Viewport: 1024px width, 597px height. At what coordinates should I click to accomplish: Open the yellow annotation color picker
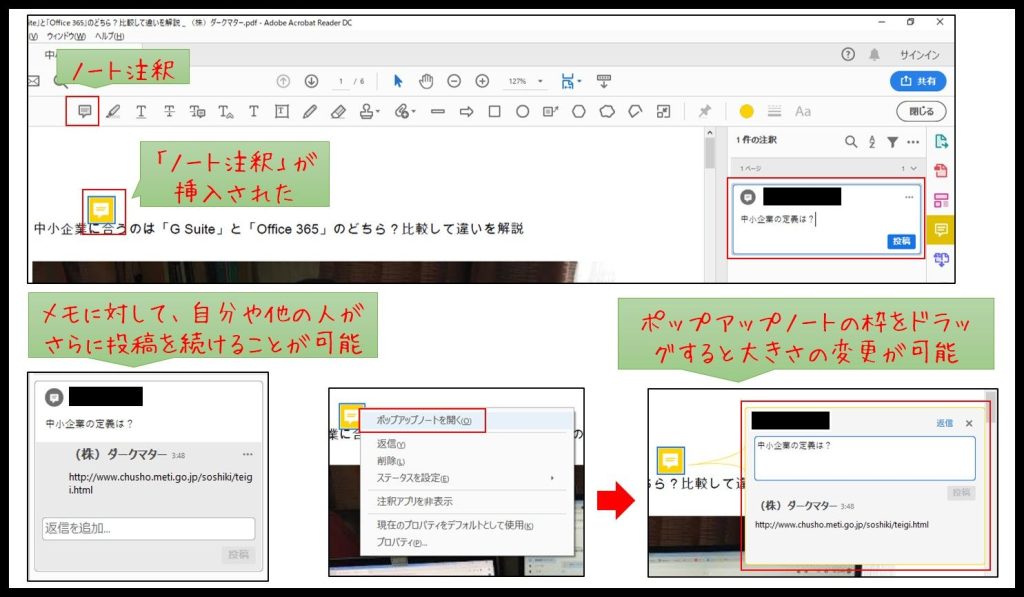[746, 112]
